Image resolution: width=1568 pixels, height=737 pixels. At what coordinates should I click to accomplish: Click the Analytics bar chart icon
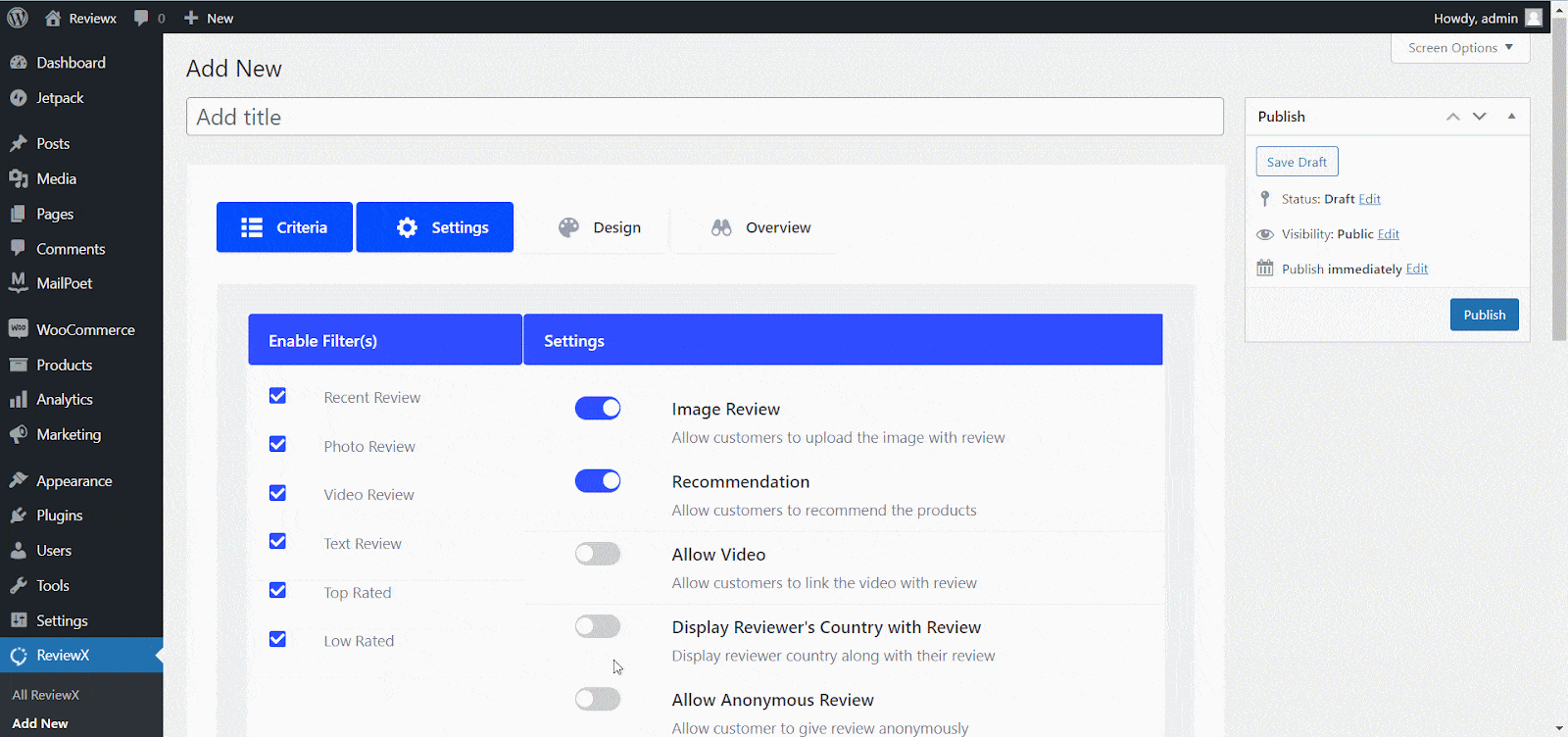(x=18, y=399)
